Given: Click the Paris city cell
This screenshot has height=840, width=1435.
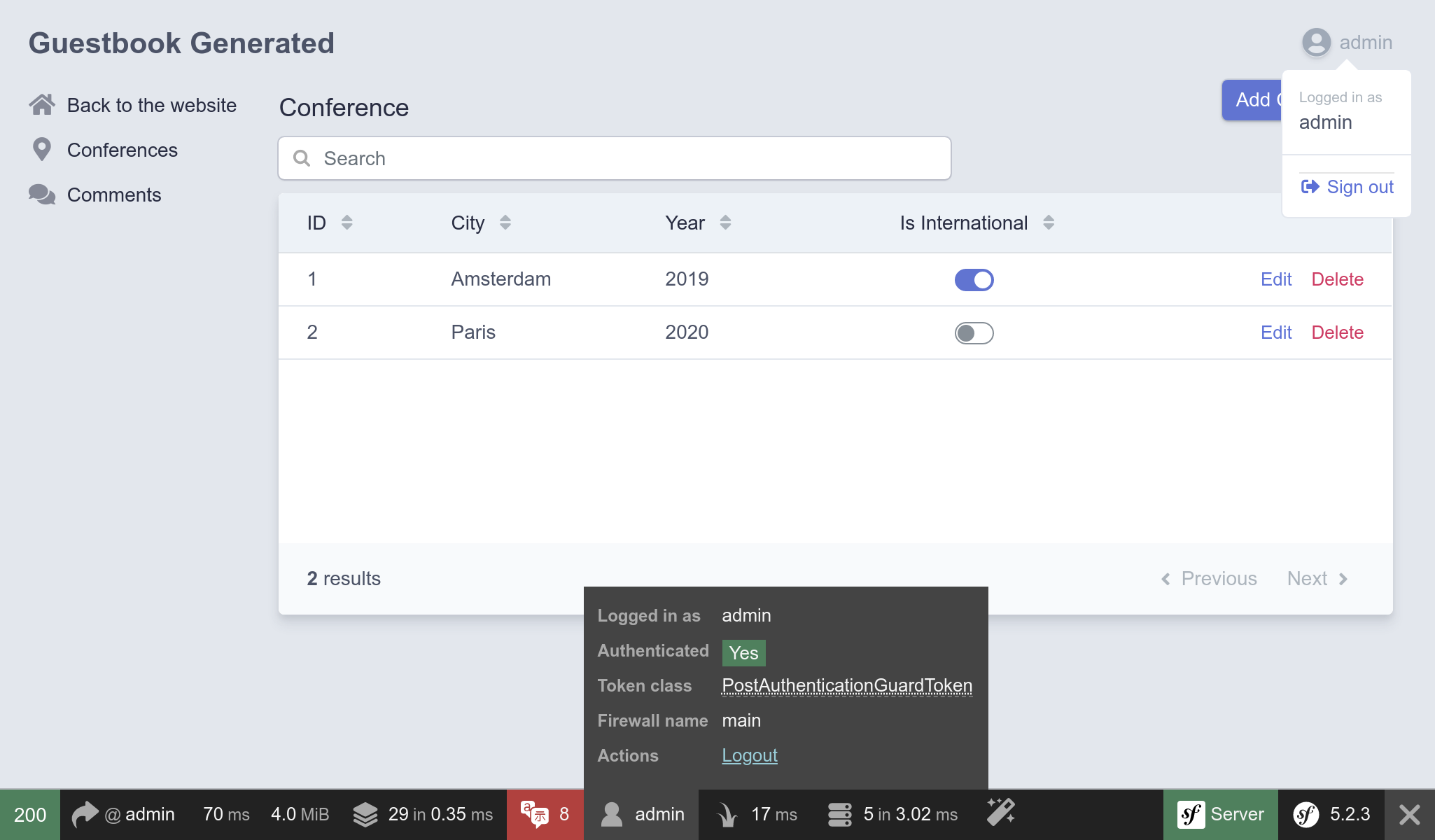Looking at the screenshot, I should [x=473, y=332].
